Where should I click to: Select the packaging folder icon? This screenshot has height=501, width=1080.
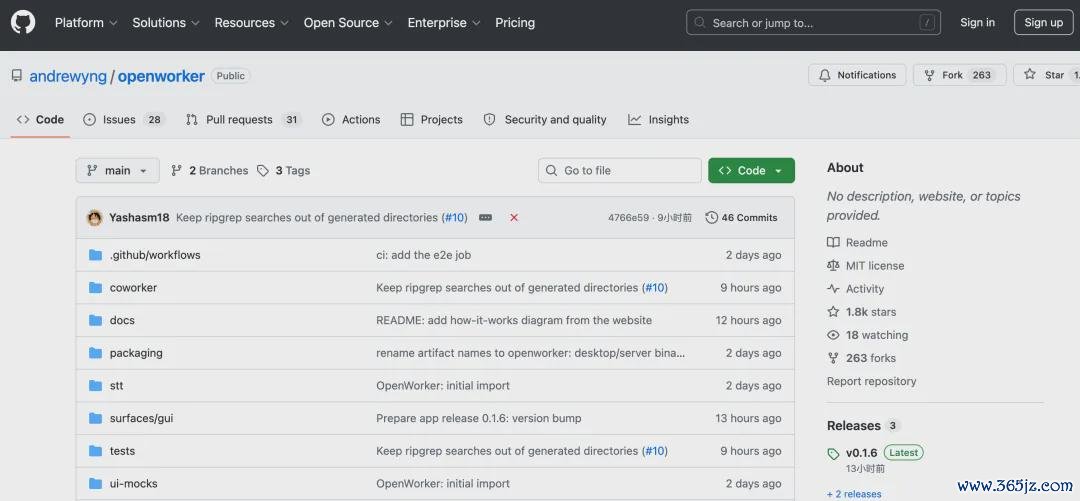pos(96,353)
